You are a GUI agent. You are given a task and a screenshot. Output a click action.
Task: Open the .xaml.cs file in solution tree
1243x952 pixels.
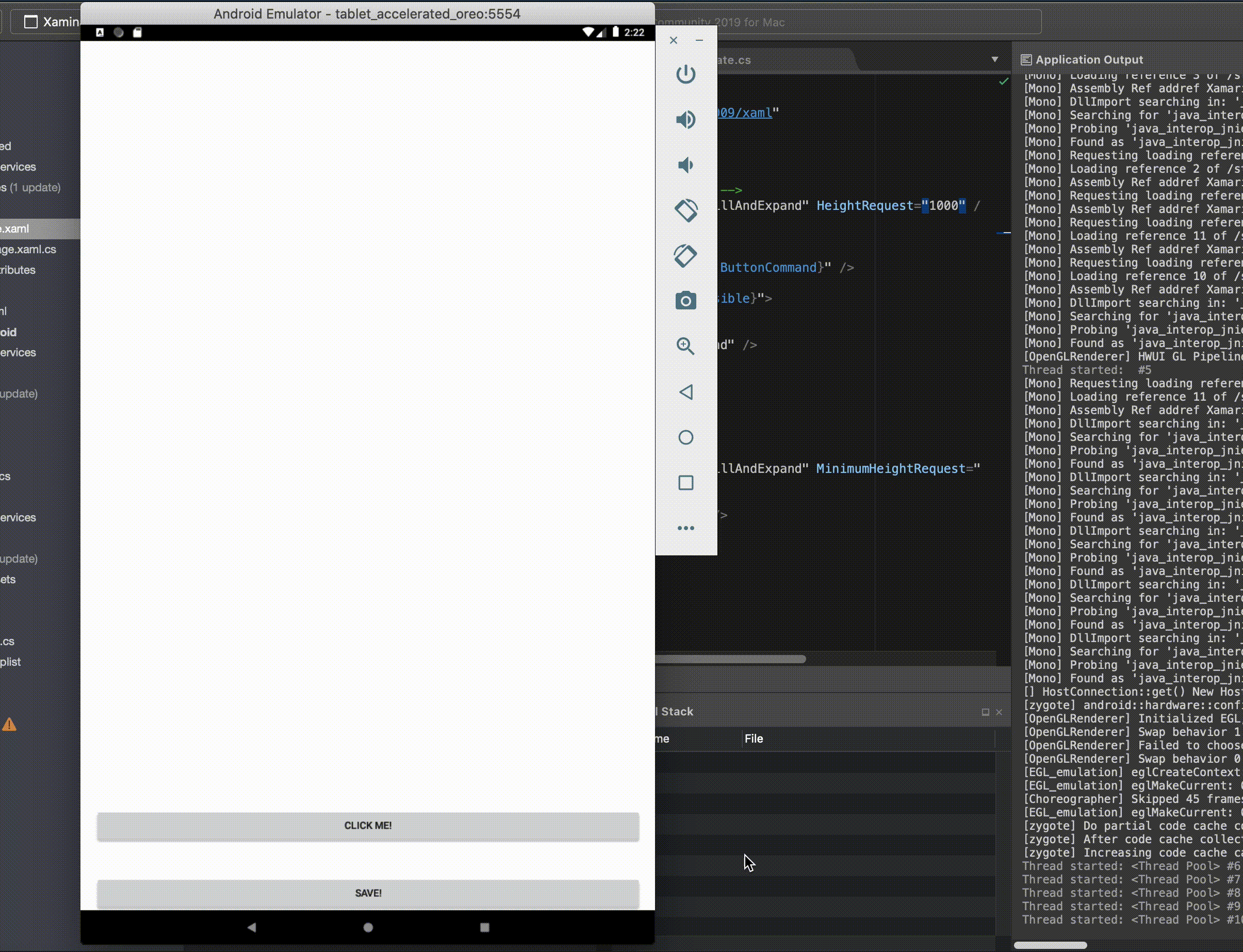click(28, 249)
